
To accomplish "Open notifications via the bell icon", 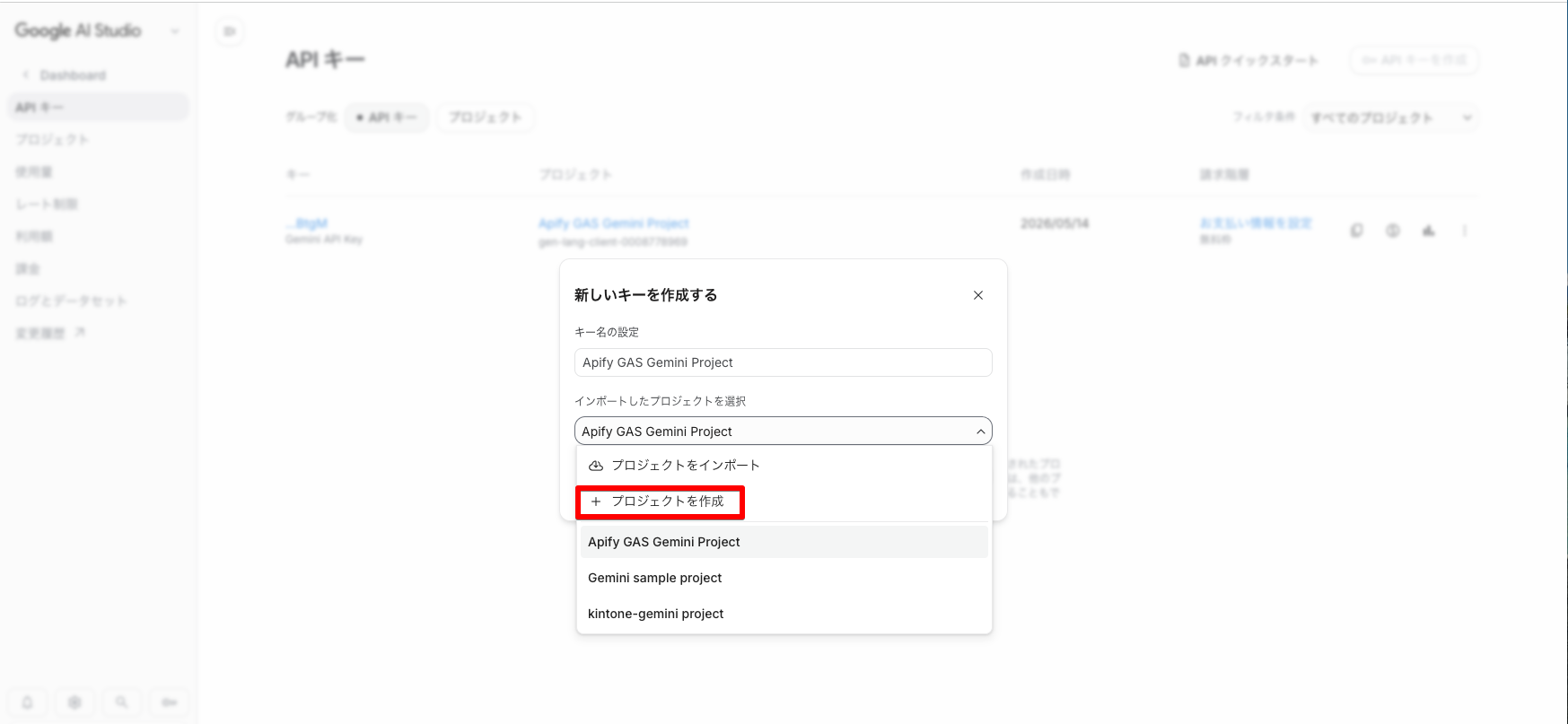I will click(x=28, y=702).
